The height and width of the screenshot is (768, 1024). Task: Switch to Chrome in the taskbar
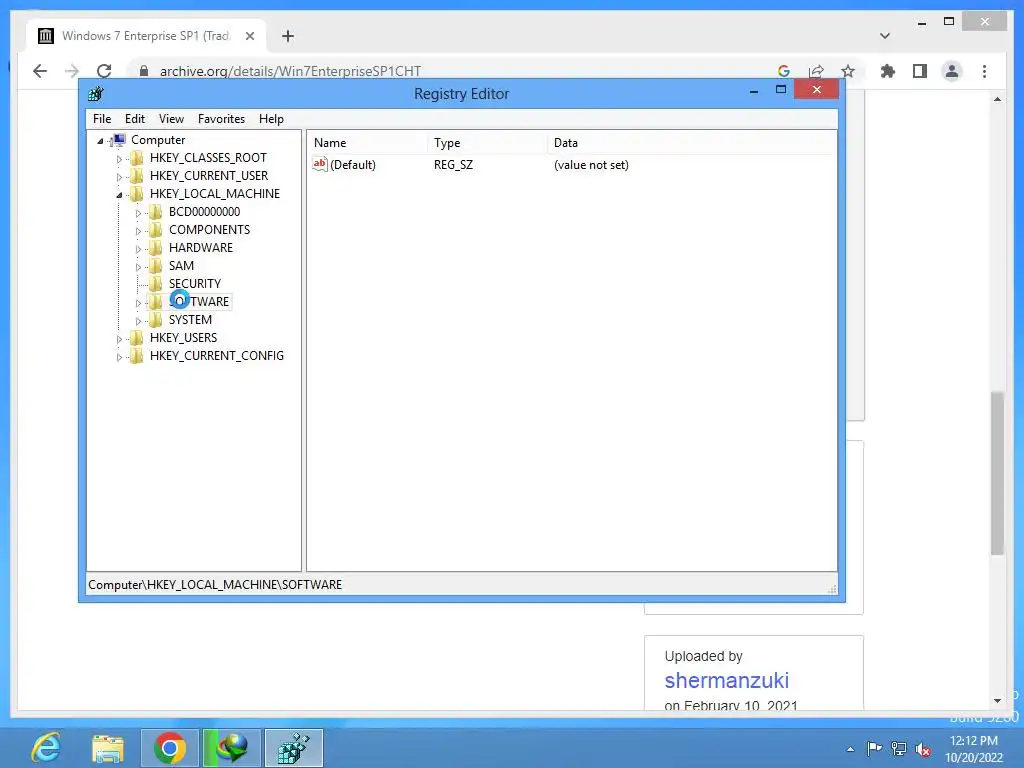tap(170, 748)
